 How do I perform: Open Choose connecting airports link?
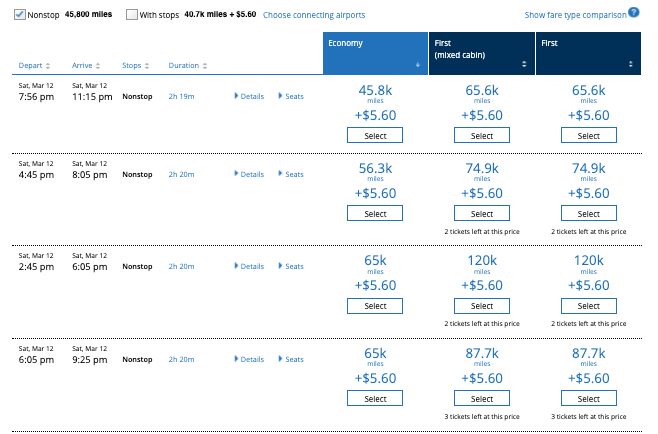314,16
